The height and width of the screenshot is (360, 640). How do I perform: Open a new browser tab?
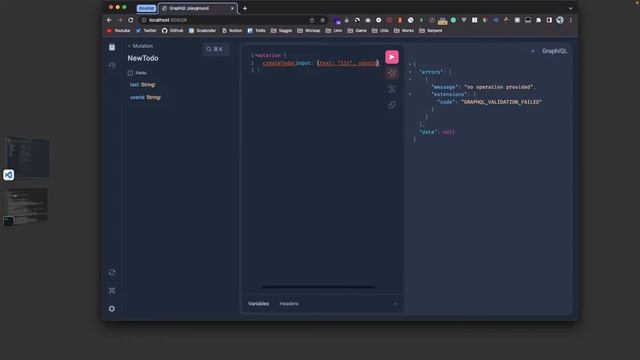click(x=245, y=8)
